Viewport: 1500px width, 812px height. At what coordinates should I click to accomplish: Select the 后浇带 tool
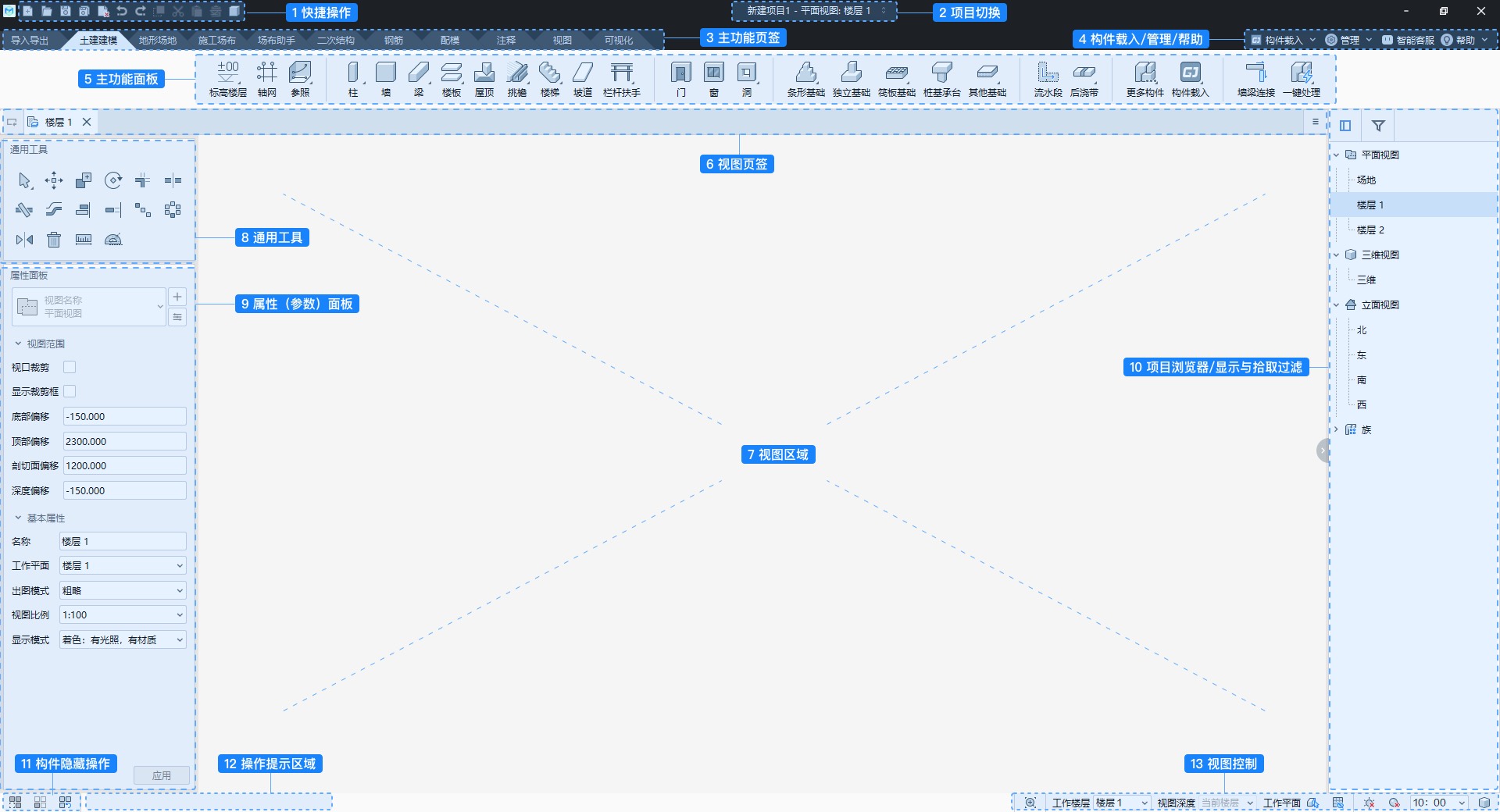coord(1084,79)
